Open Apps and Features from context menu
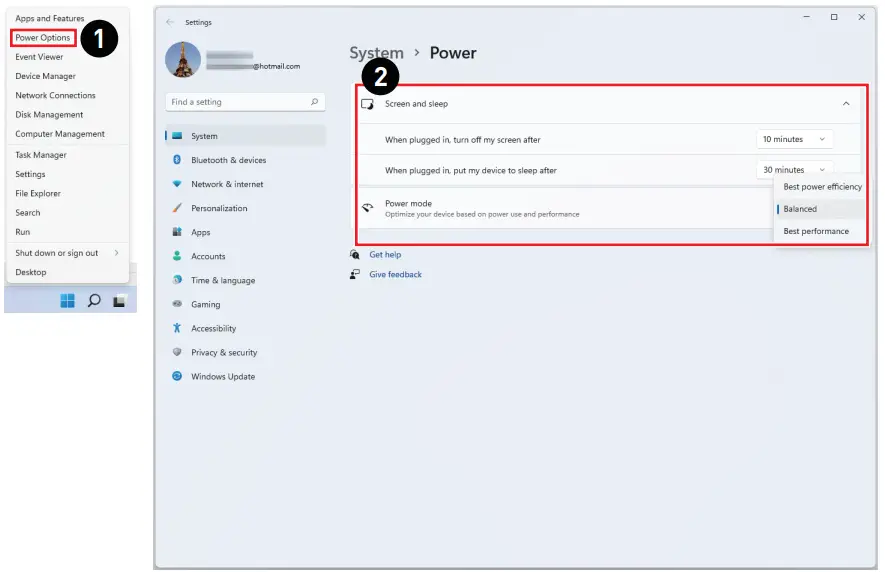Image resolution: width=885 pixels, height=572 pixels. point(50,18)
